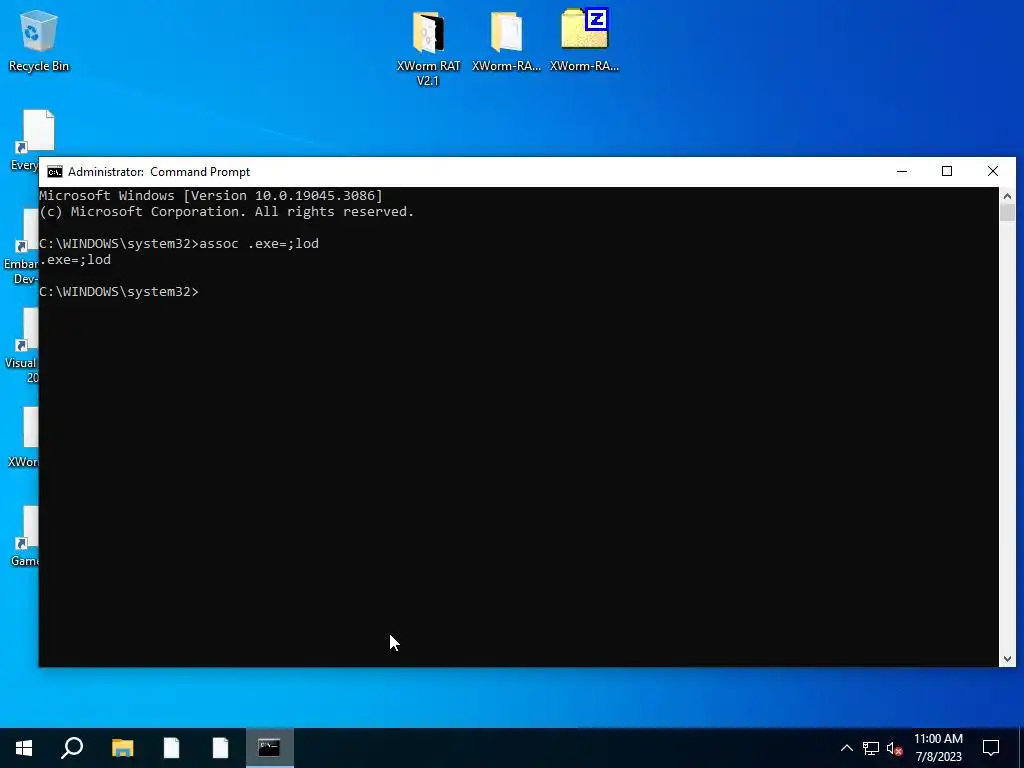Open the network status tray icon
The image size is (1024, 768).
point(871,748)
